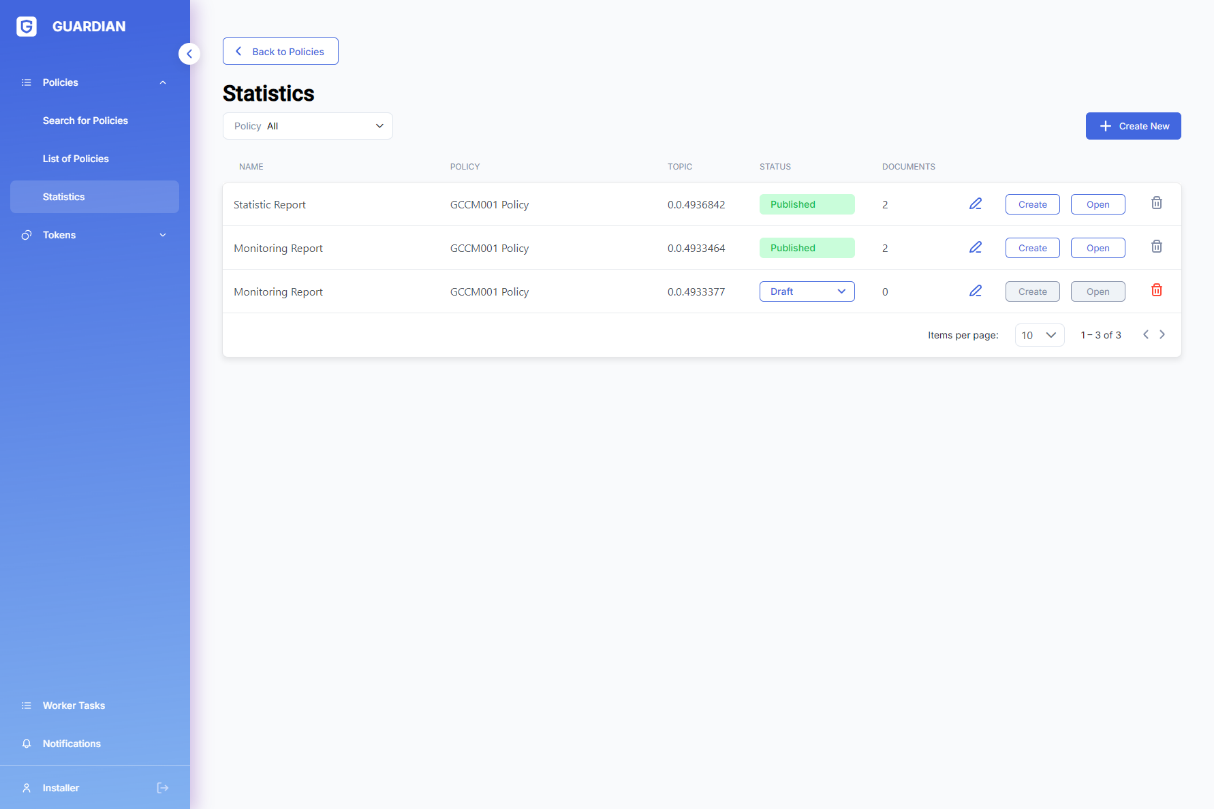Delete the Statistic Report row via trash icon
Viewport: 1214px width, 809px height.
1156,203
